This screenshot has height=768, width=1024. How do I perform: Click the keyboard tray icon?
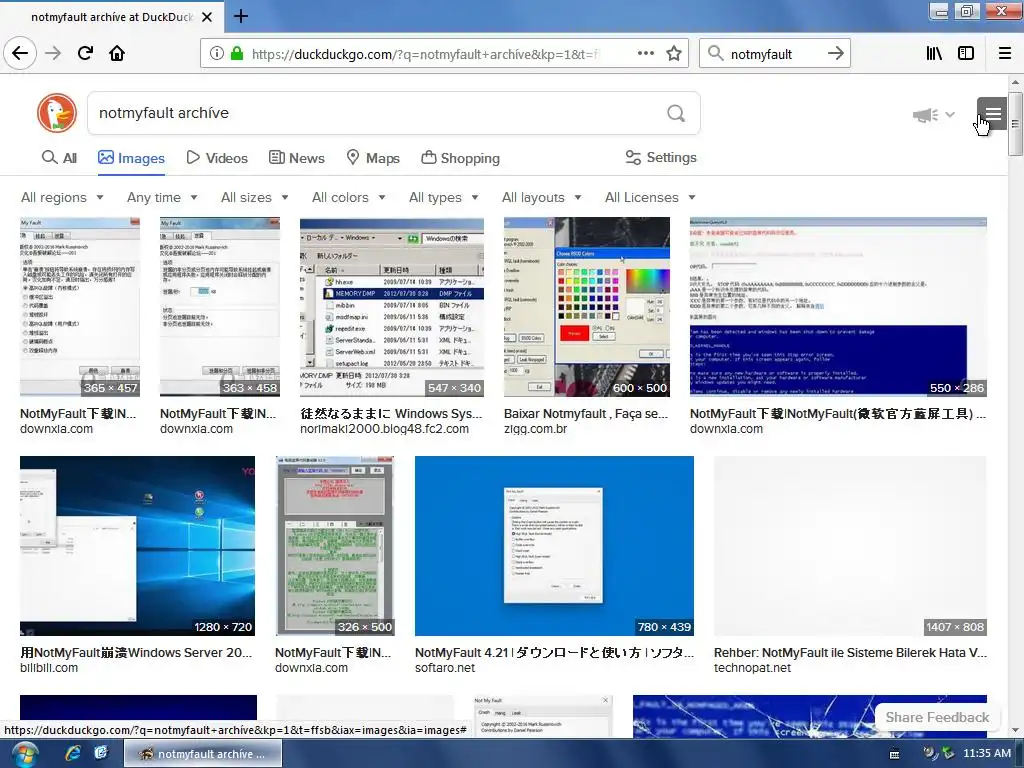pyautogui.click(x=895, y=754)
